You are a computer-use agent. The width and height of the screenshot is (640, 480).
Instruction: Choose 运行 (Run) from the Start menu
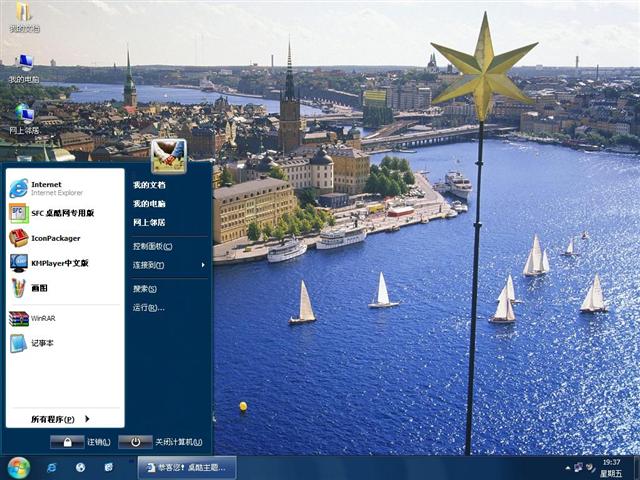coord(148,307)
